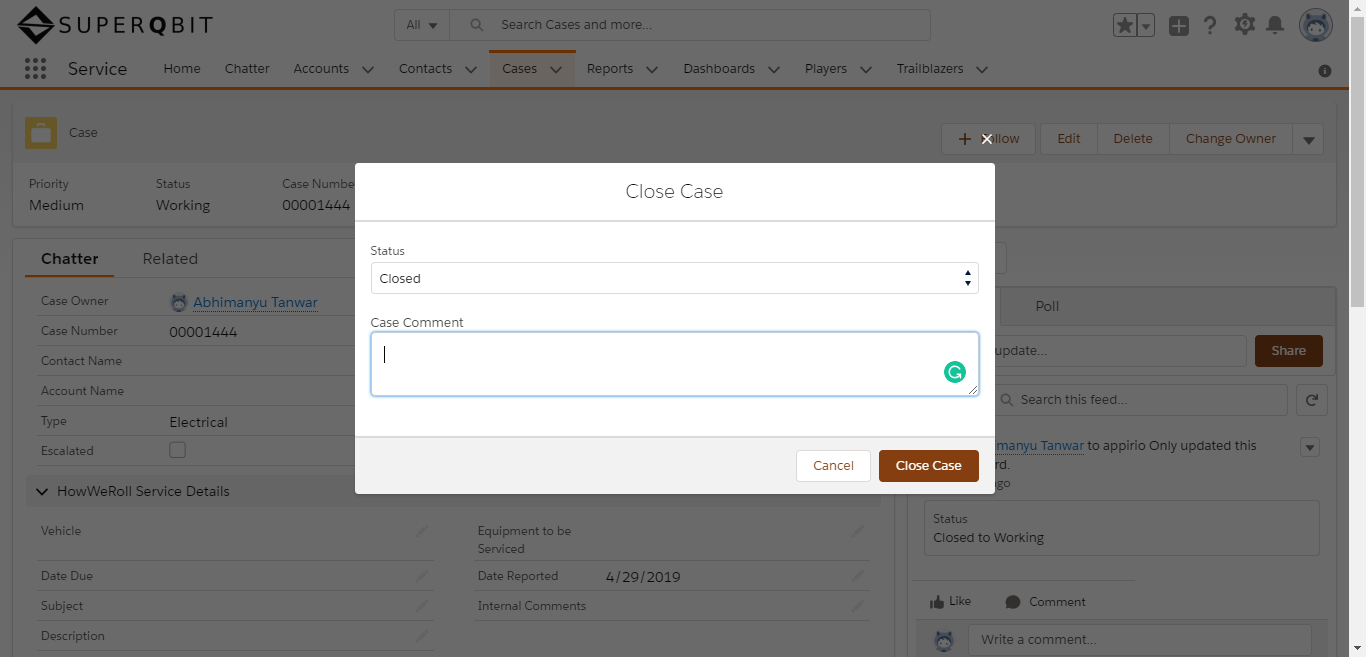Image resolution: width=1366 pixels, height=657 pixels.
Task: Click the info icon on navigation bar
Action: pos(1325,71)
